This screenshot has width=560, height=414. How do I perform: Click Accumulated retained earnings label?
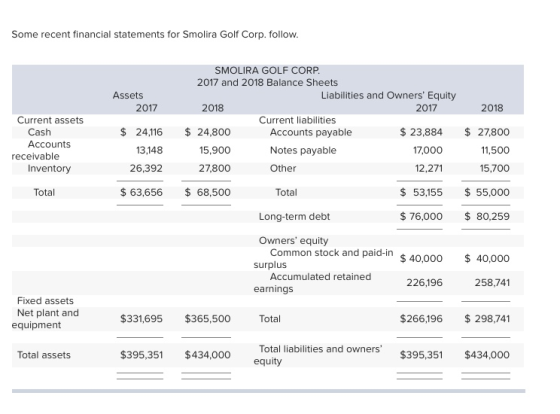tap(312, 283)
